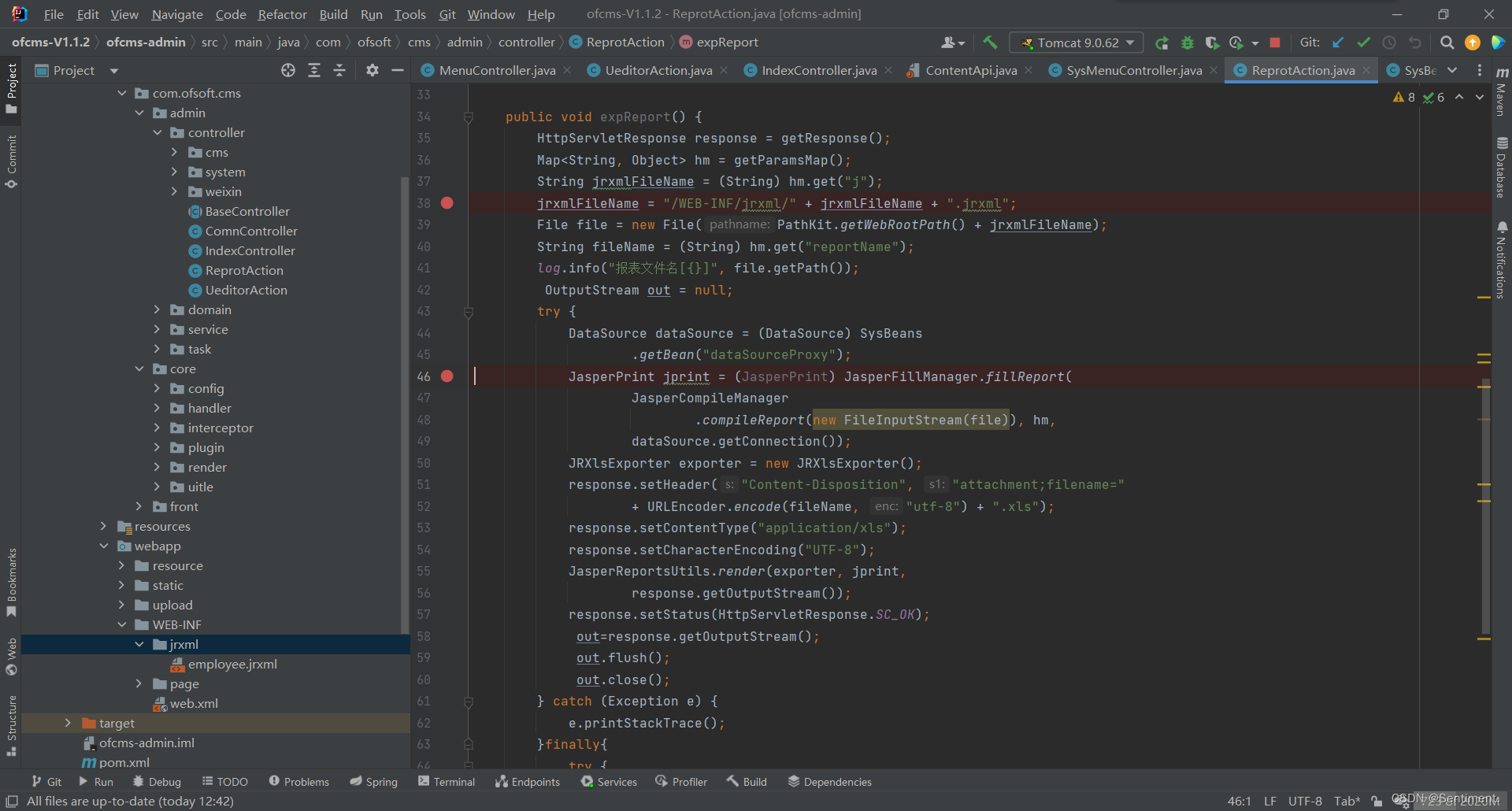Open the Endpoints tool window
1512x811 pixels.
click(x=528, y=781)
